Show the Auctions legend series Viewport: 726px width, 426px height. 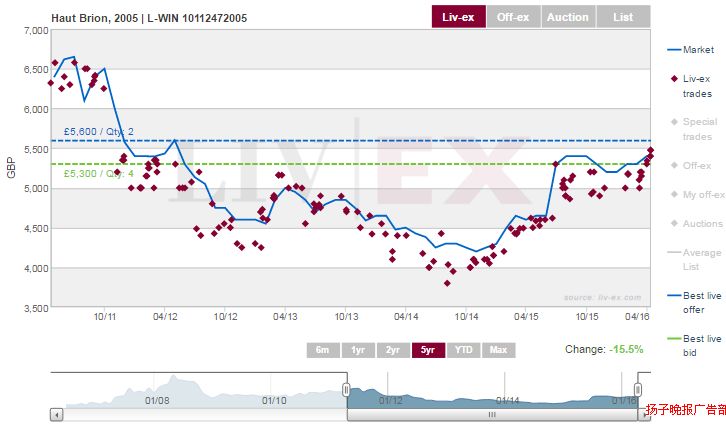[696, 224]
